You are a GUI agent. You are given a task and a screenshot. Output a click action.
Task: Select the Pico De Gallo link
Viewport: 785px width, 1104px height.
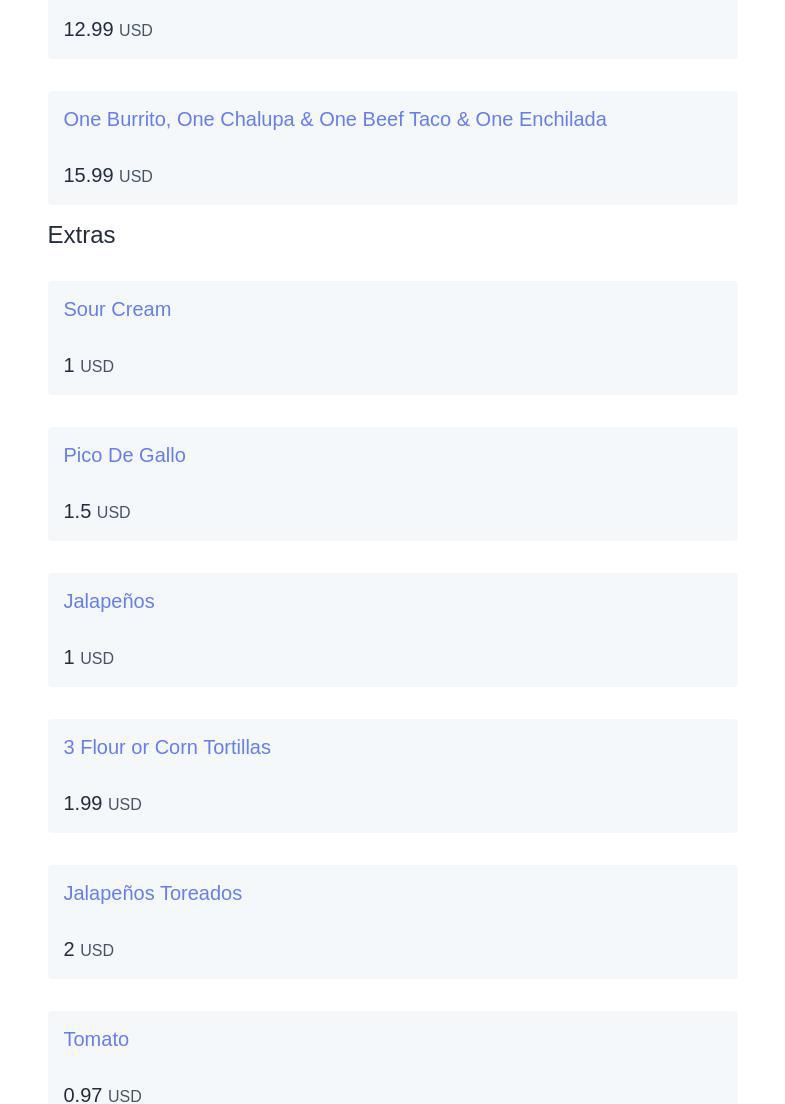click(124, 455)
